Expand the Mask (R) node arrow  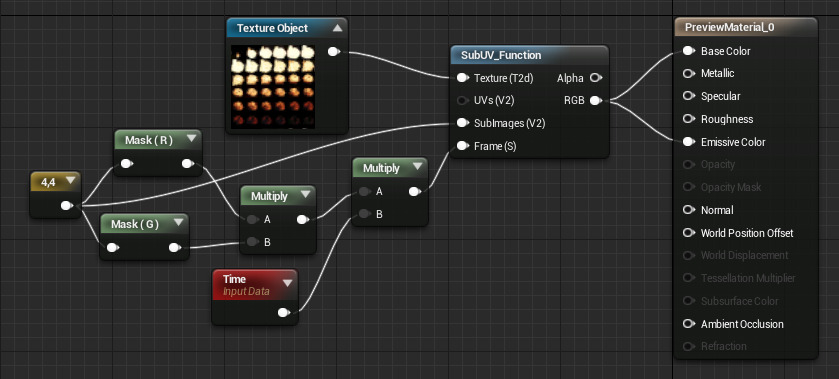[x=192, y=140]
